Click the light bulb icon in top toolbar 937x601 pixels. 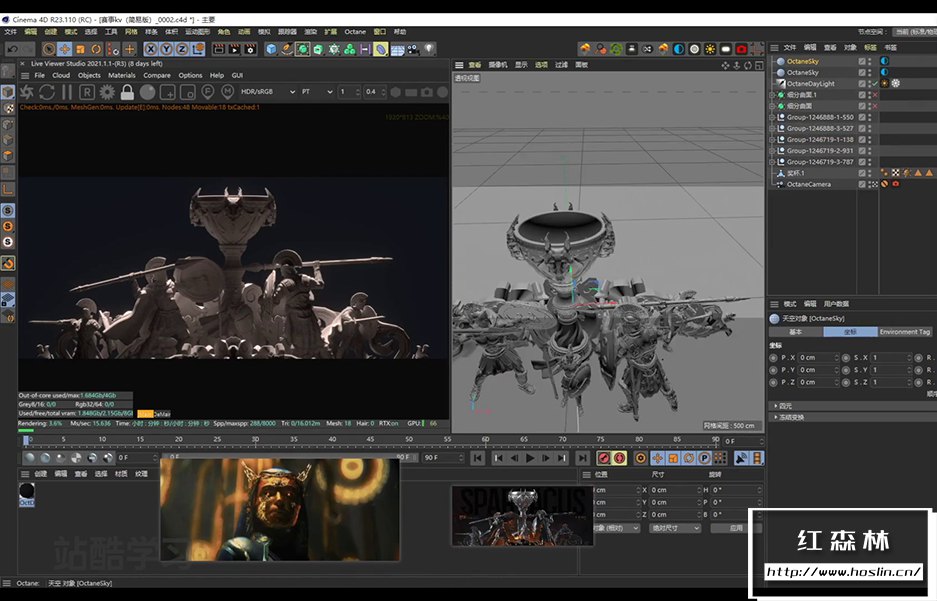point(430,48)
